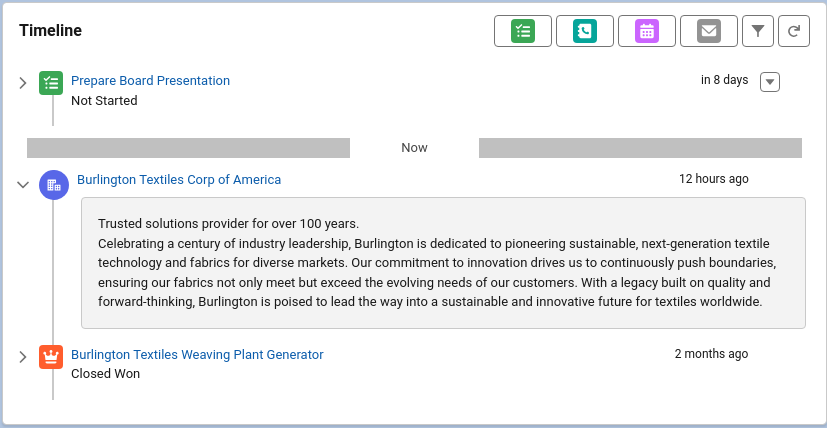Click the '12 hours ago' timestamp
827x428 pixels.
pos(713,180)
